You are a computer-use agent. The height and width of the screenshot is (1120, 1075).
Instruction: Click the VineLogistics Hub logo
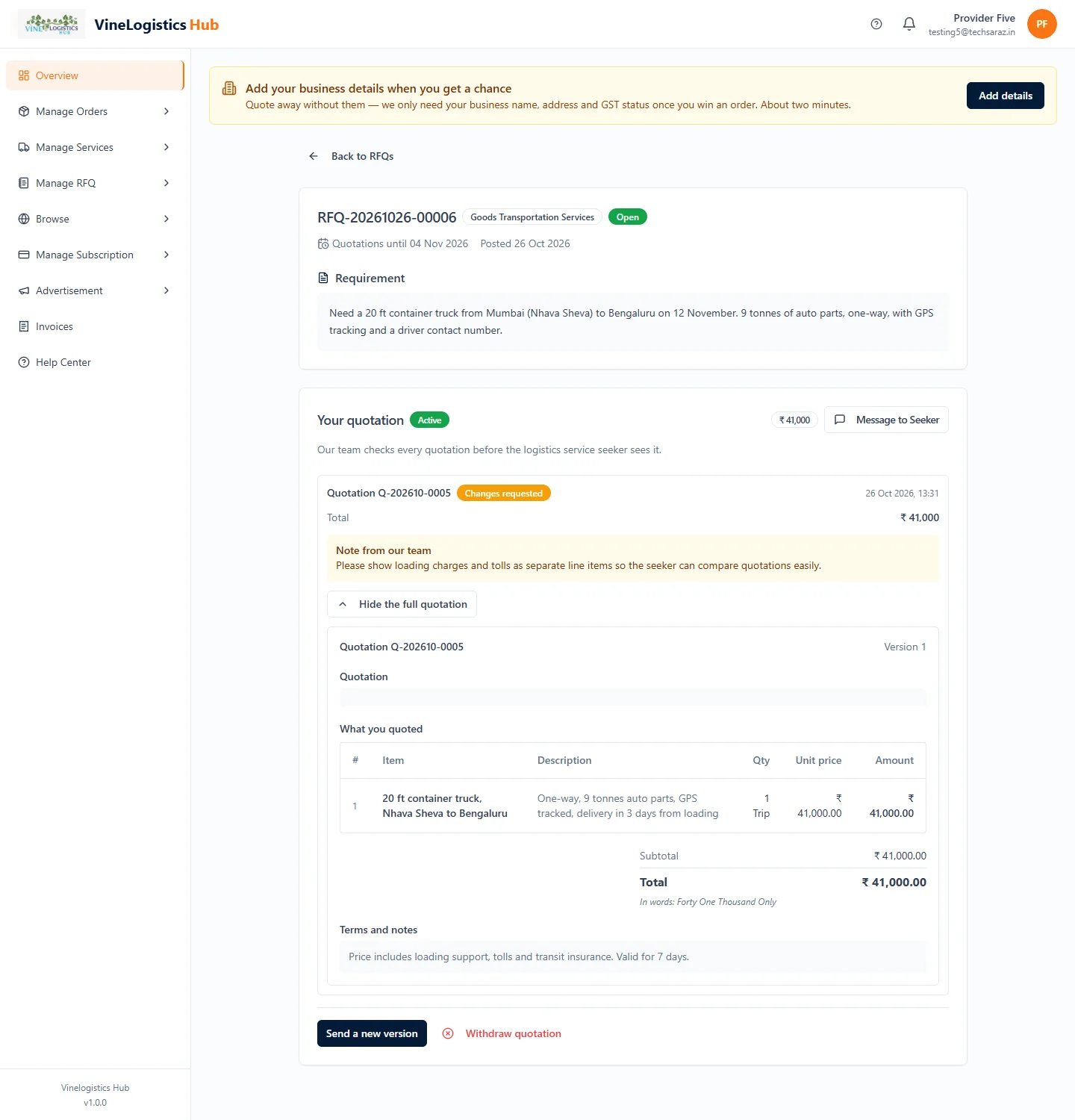coord(52,24)
